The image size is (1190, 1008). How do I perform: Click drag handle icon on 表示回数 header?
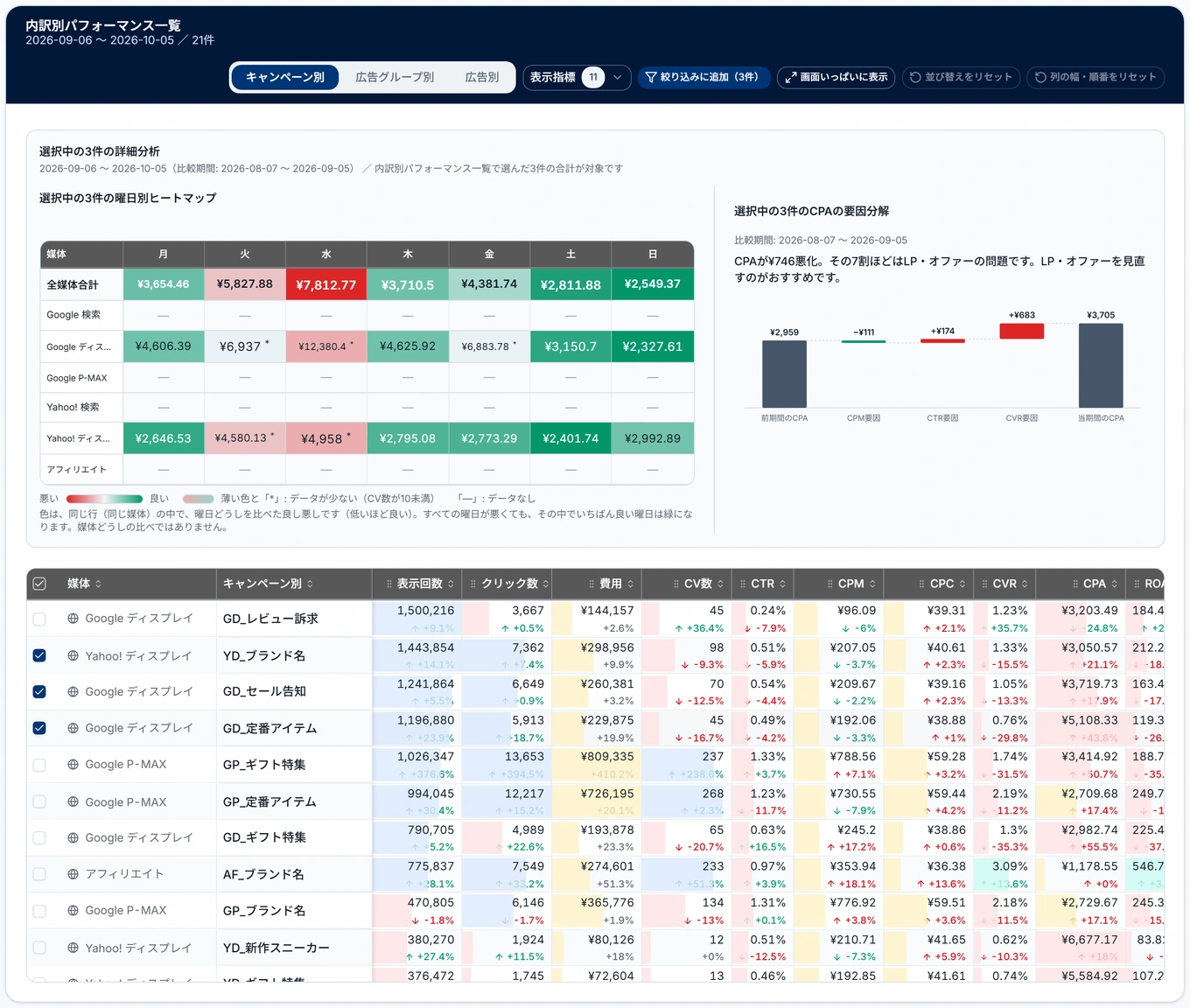(388, 584)
